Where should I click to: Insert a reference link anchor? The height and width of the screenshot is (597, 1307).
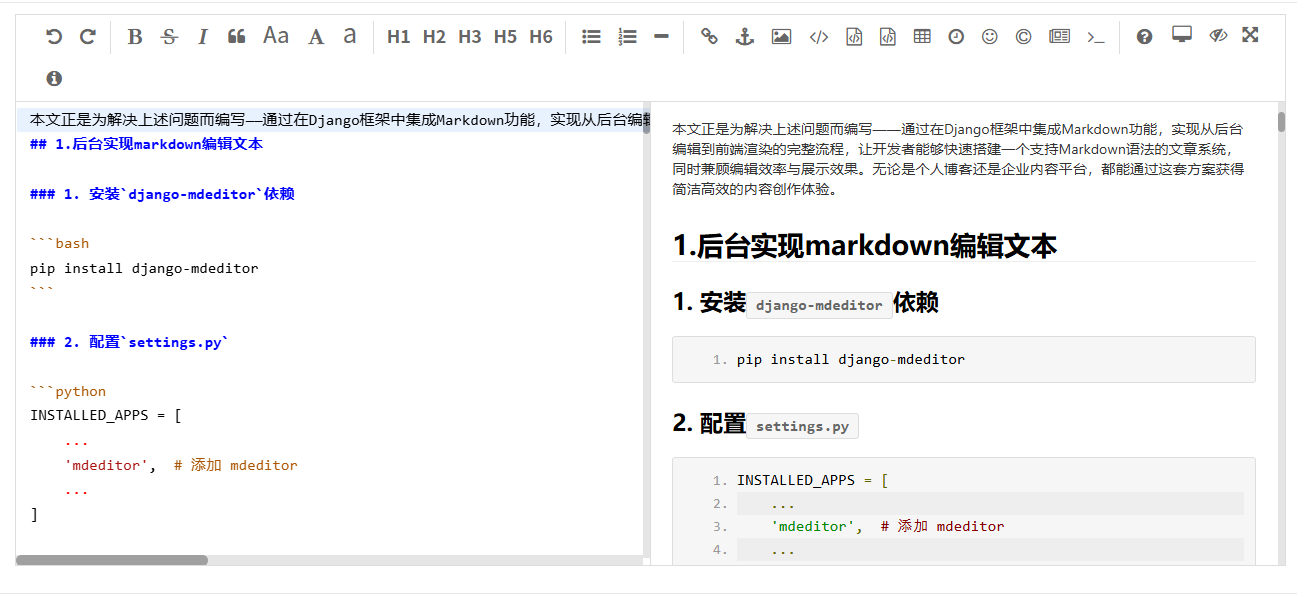(x=743, y=35)
